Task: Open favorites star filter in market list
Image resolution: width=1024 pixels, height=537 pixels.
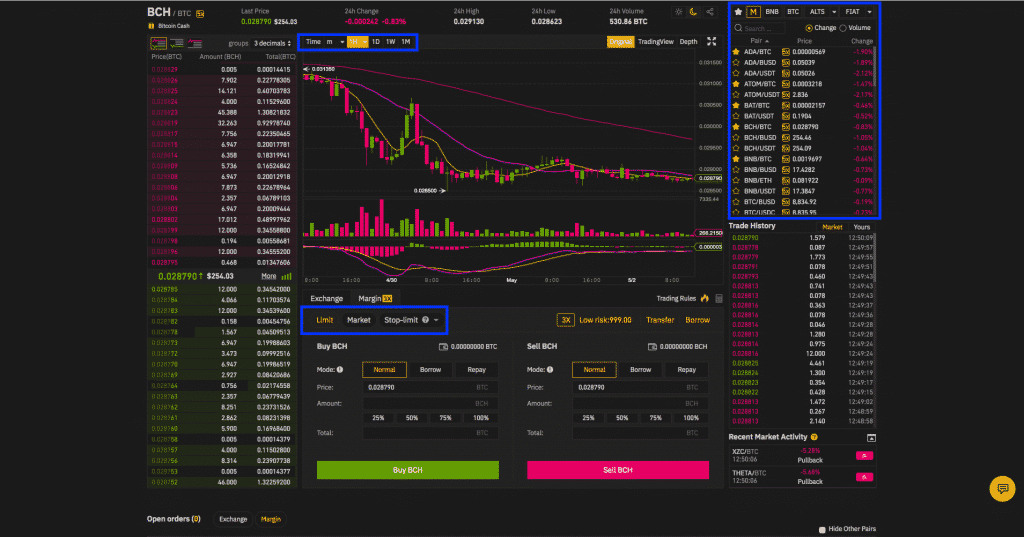Action: (738, 12)
